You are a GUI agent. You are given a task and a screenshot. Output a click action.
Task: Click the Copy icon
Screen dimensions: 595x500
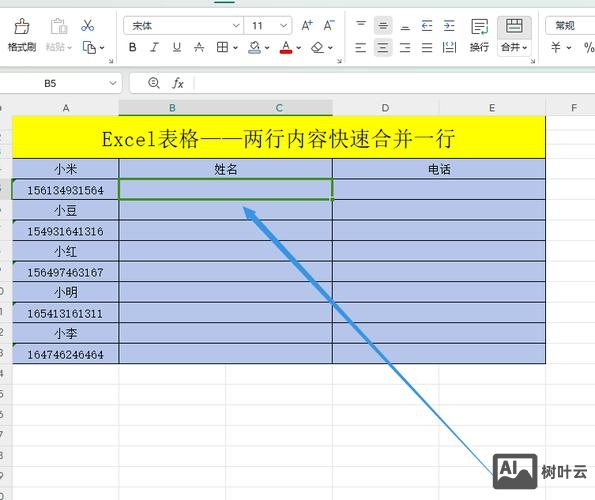tap(89, 47)
